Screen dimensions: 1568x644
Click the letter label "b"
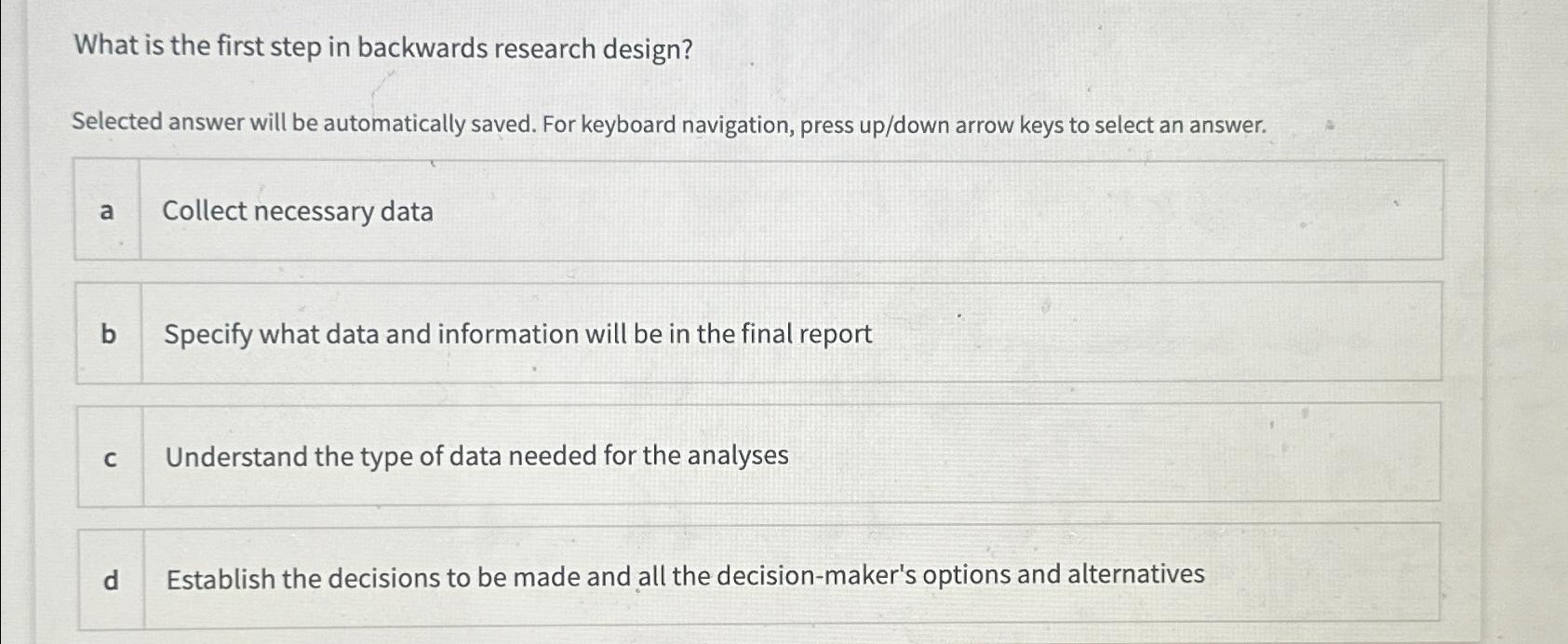click(109, 335)
